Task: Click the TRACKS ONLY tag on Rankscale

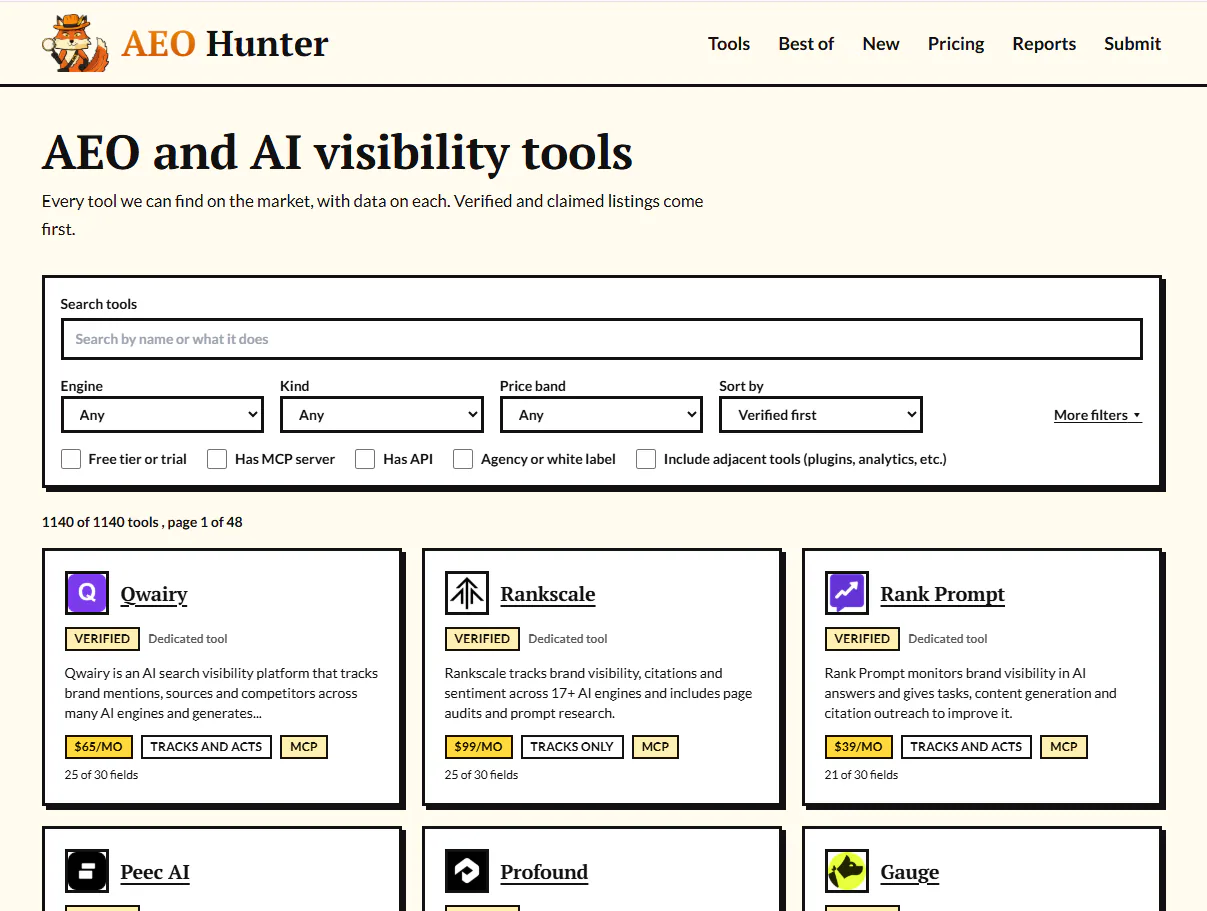Action: click(572, 747)
